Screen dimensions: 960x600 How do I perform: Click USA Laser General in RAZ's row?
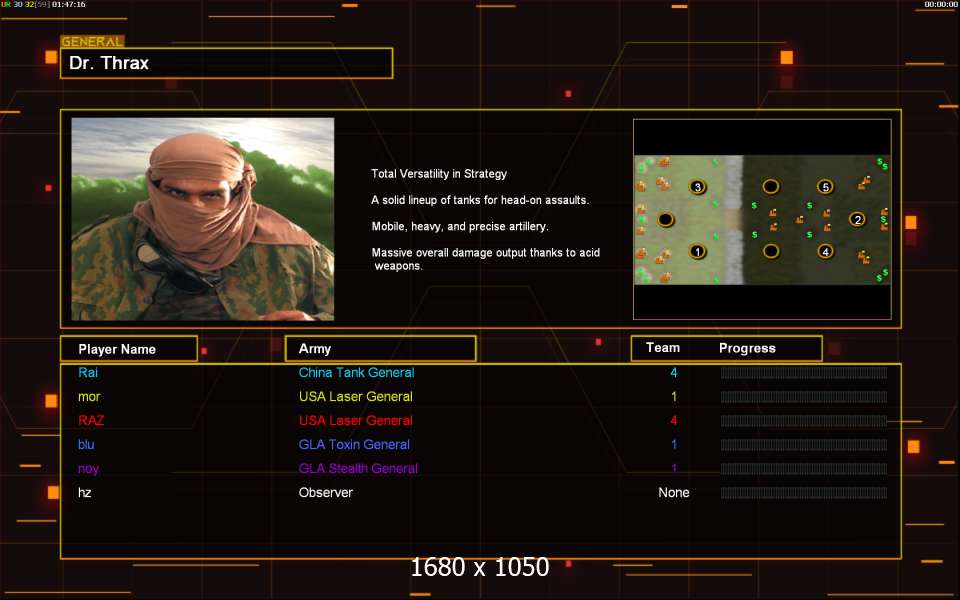[x=356, y=421]
